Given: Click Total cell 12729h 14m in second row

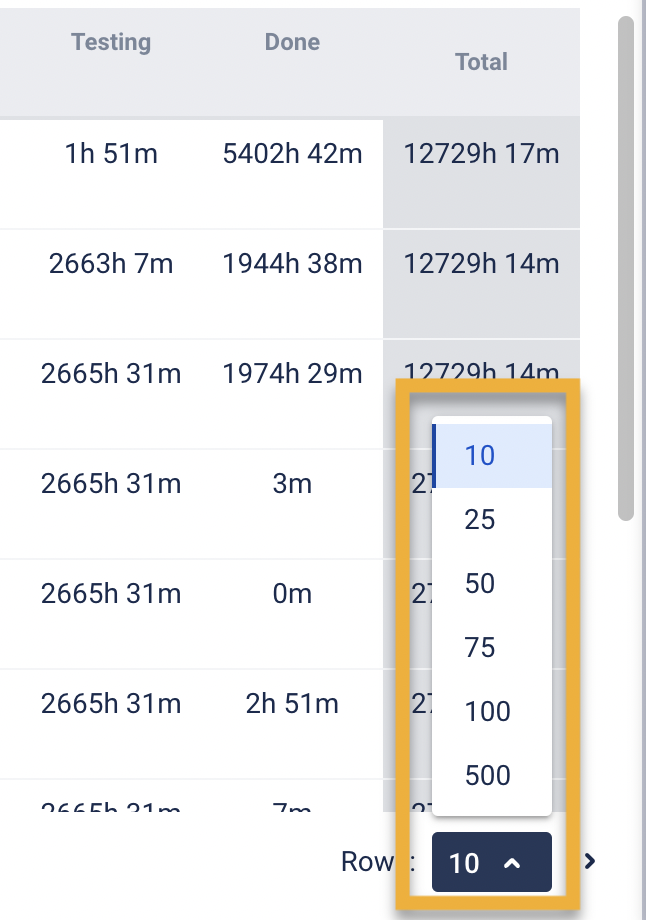Looking at the screenshot, I should click(x=481, y=264).
